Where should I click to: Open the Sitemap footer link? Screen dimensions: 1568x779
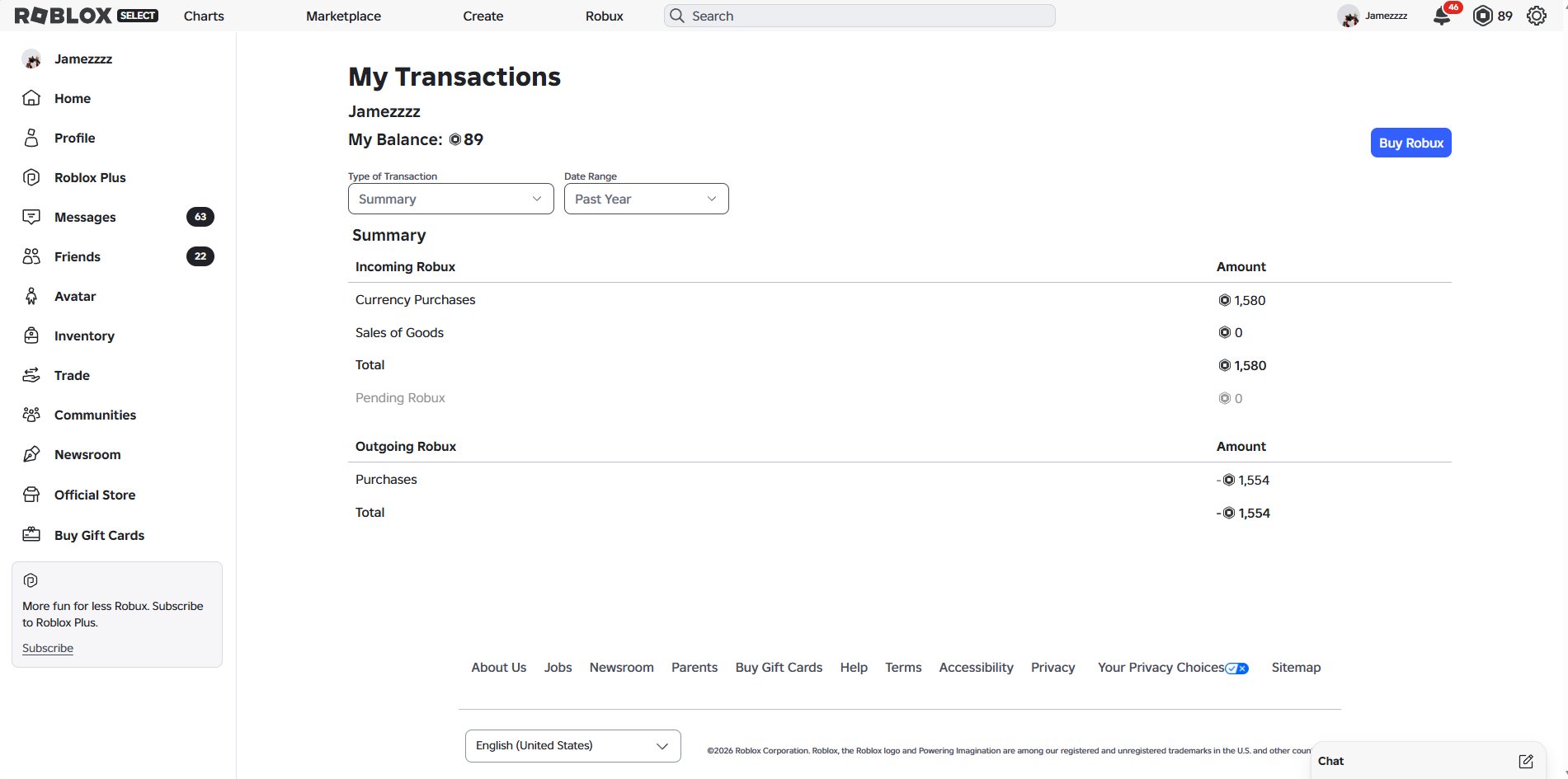point(1296,668)
